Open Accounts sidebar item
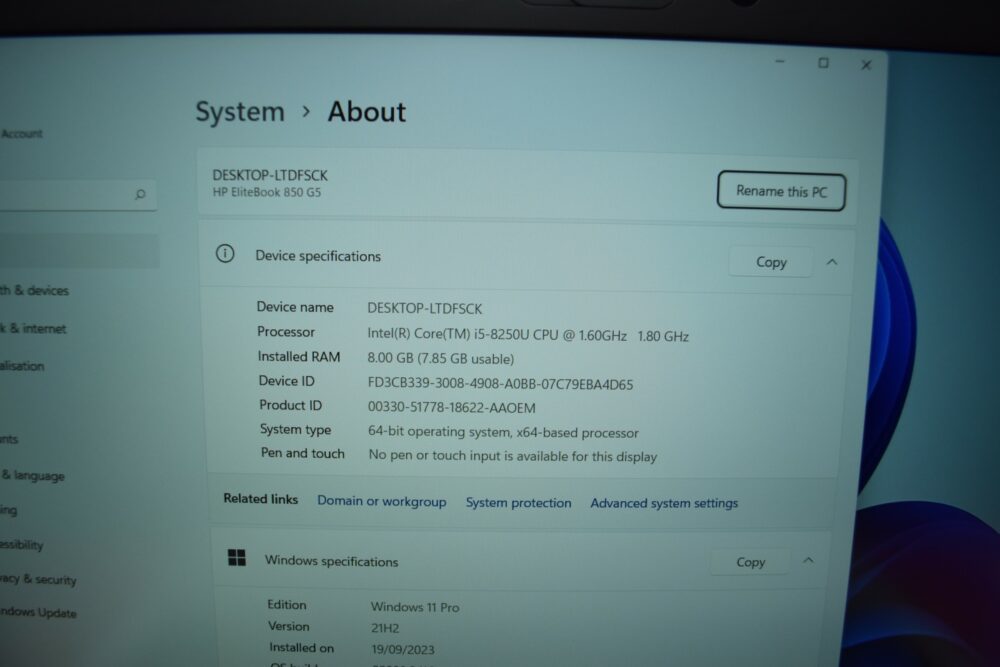 coord(9,439)
